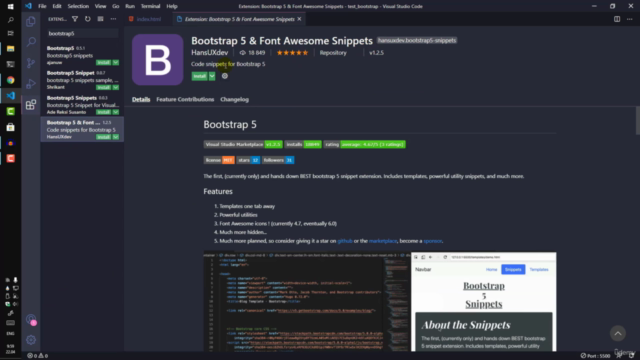
Task: Install Bootstrap5 by ajaruw
Action: (104, 62)
